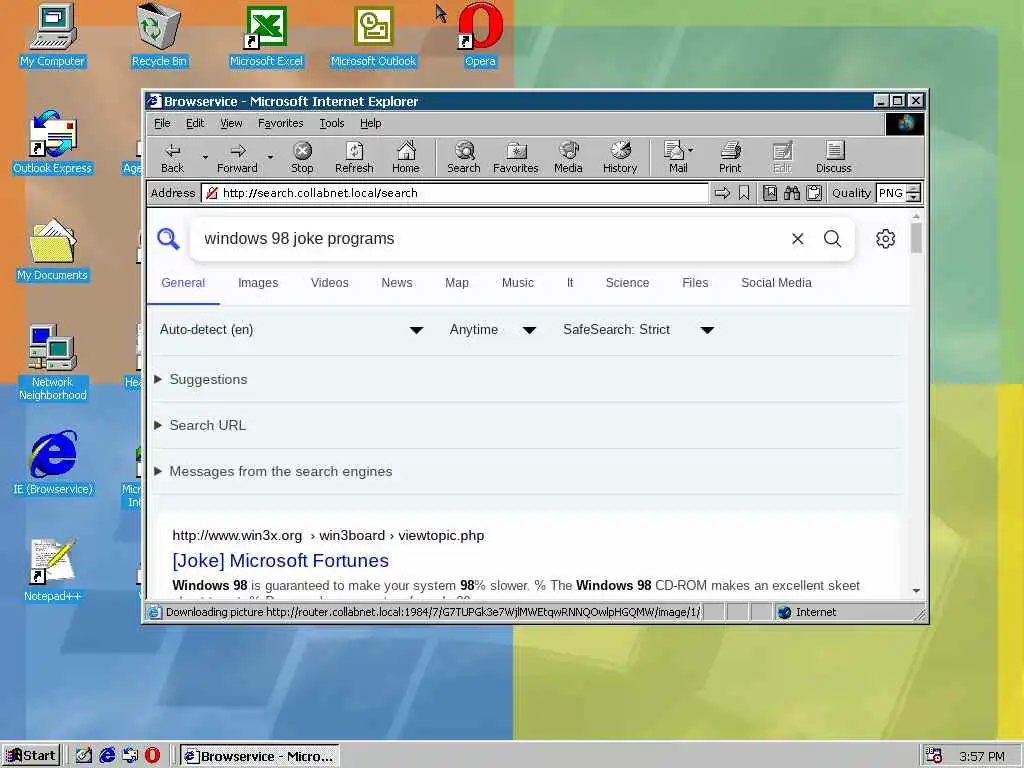Open search preferences with the gear icon

(x=886, y=239)
